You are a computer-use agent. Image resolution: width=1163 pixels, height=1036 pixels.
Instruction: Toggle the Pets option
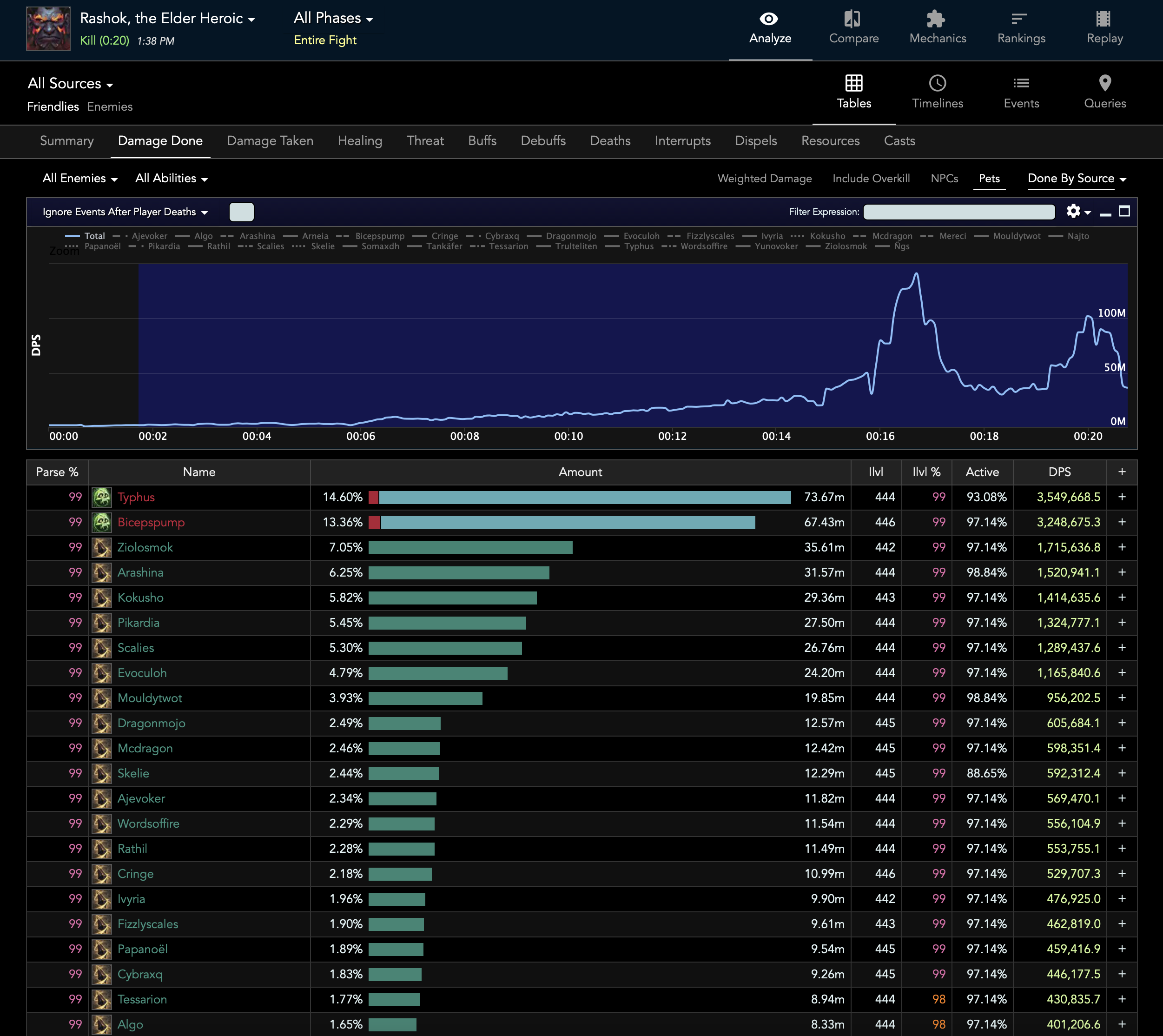(988, 179)
